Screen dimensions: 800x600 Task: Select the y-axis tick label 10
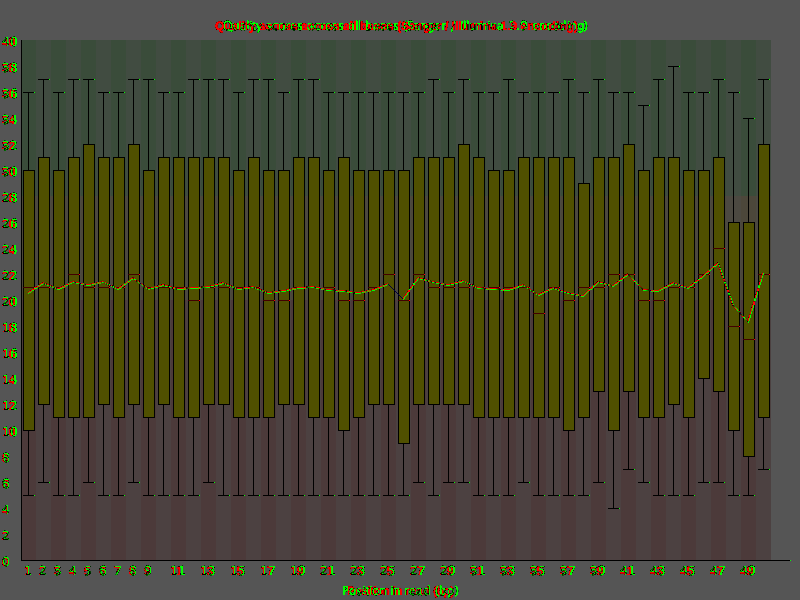click(x=10, y=432)
